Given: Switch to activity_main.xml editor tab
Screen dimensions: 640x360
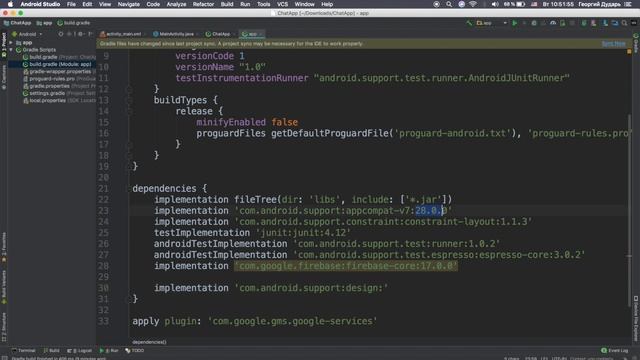Looking at the screenshot, I should [x=123, y=34].
